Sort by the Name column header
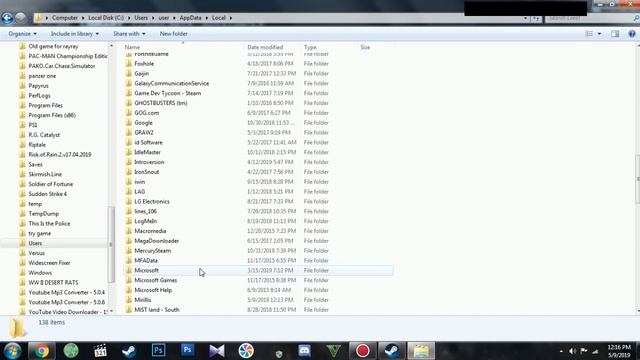The width and height of the screenshot is (640, 360). point(132,47)
